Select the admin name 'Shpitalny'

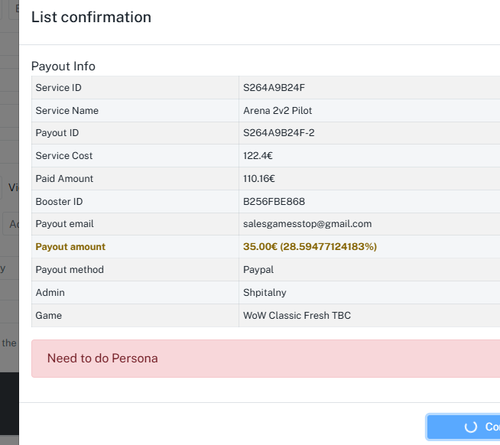[x=265, y=293]
